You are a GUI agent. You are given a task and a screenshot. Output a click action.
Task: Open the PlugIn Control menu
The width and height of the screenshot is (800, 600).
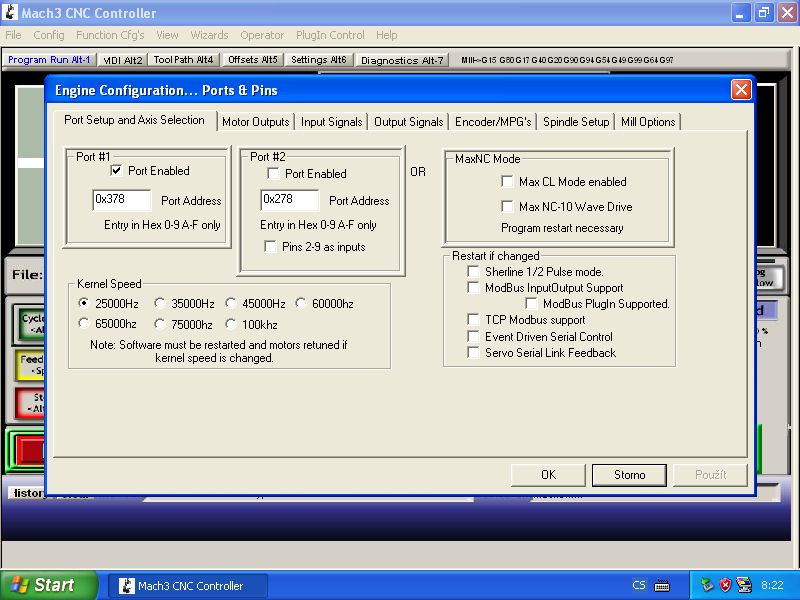[x=330, y=35]
